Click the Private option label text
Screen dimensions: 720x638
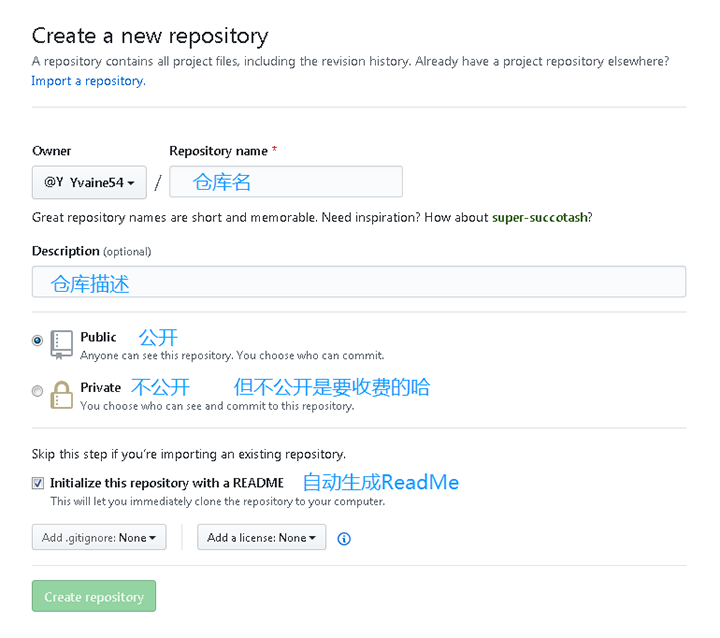click(x=100, y=388)
